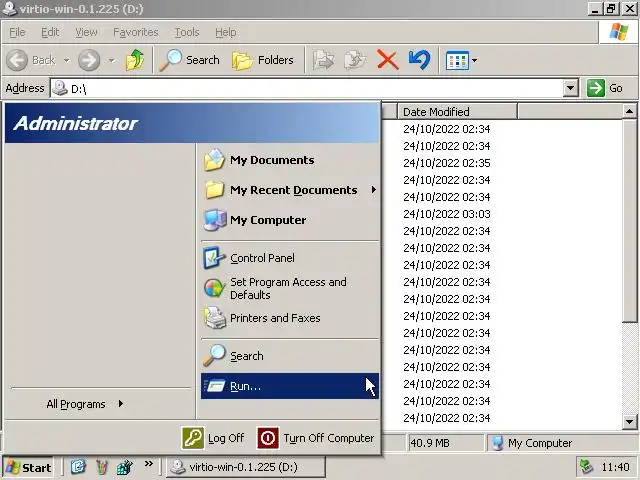The image size is (640, 480).
Task: Open the Help menu
Action: 226,32
